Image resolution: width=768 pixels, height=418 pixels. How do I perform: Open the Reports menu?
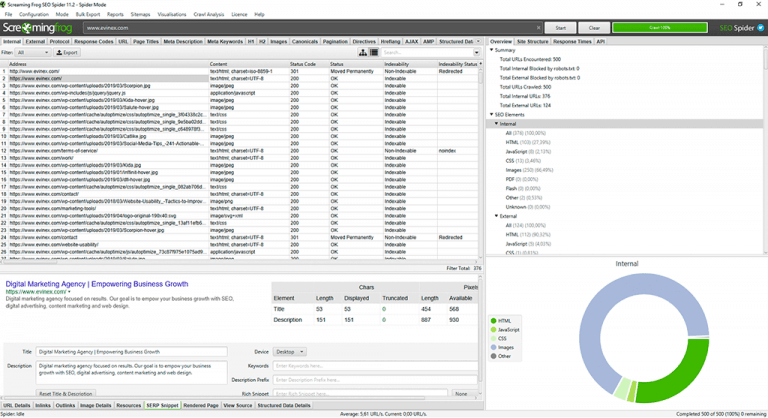115,14
